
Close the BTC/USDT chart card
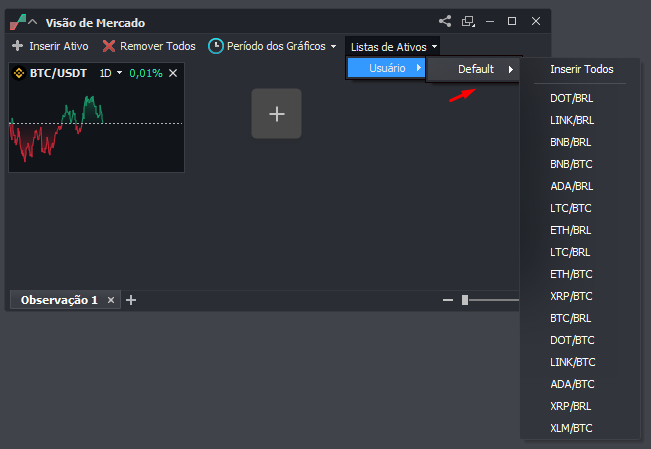173,74
